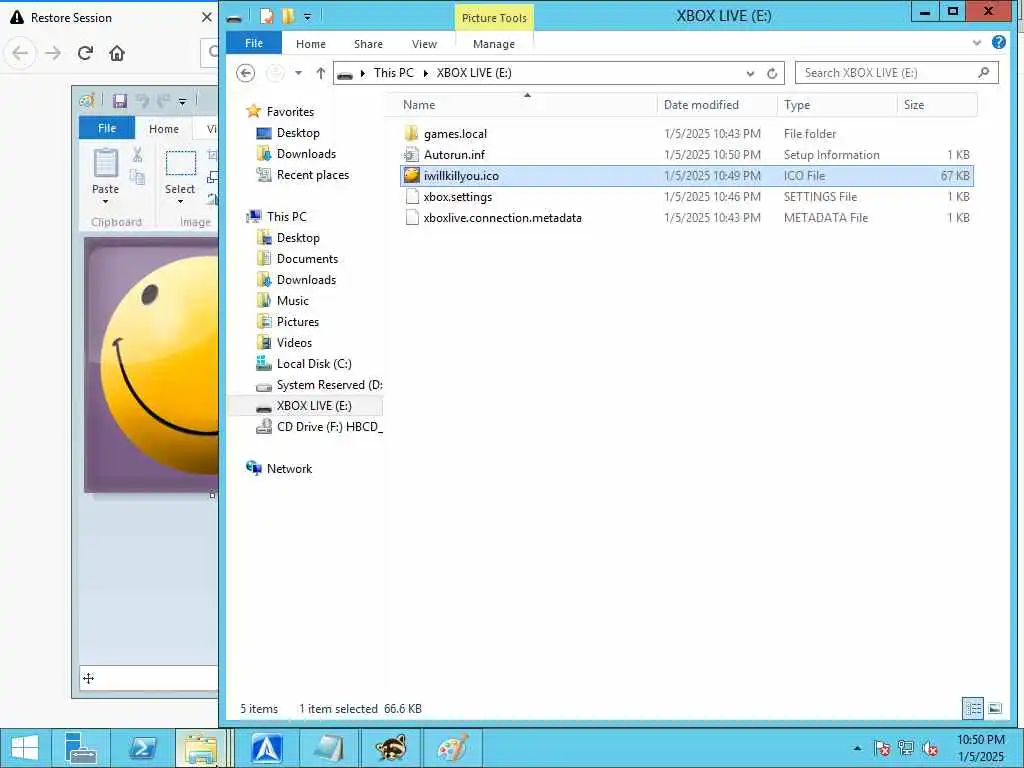Click the Cut scissors icon in Paint
Screen dimensions: 1024x768
coord(137,155)
